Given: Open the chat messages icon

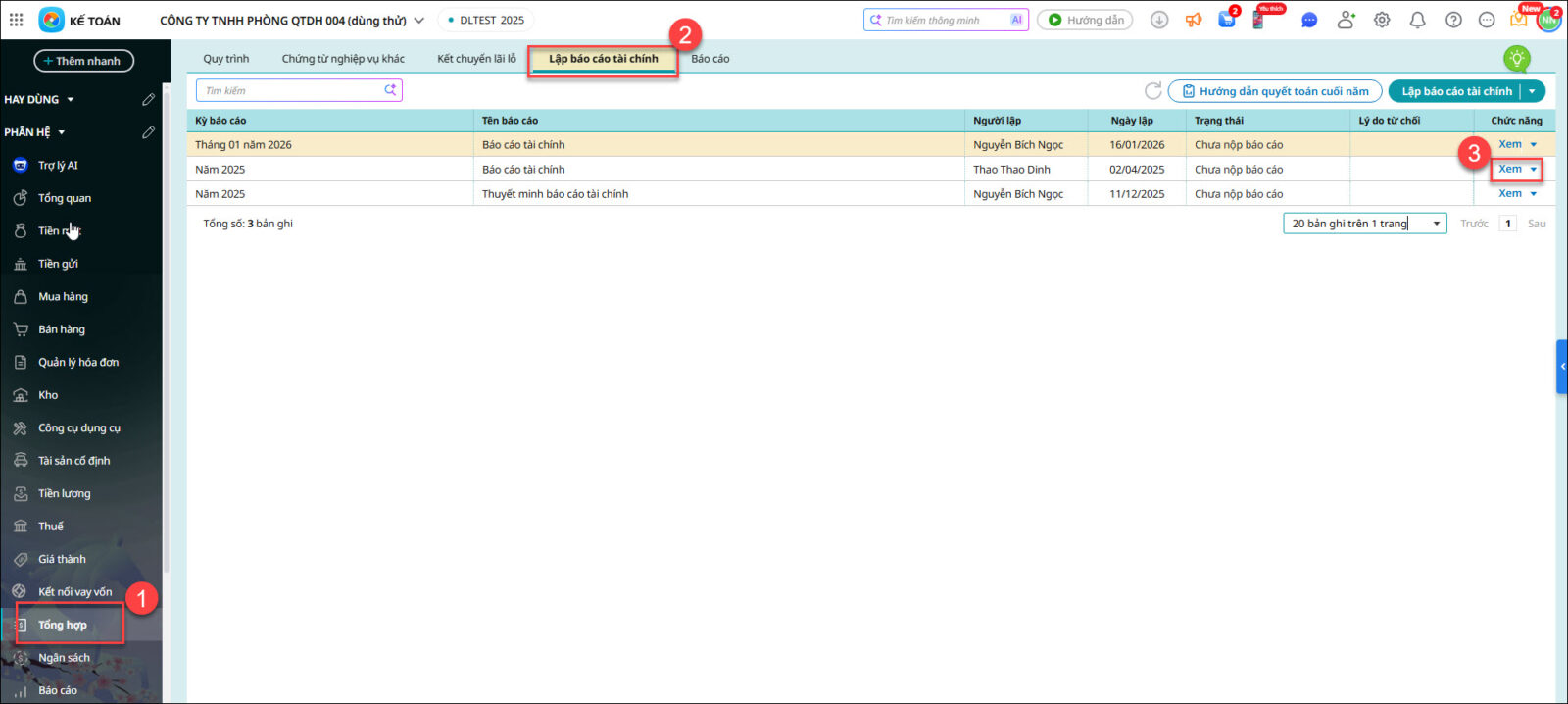Looking at the screenshot, I should pos(1309,20).
